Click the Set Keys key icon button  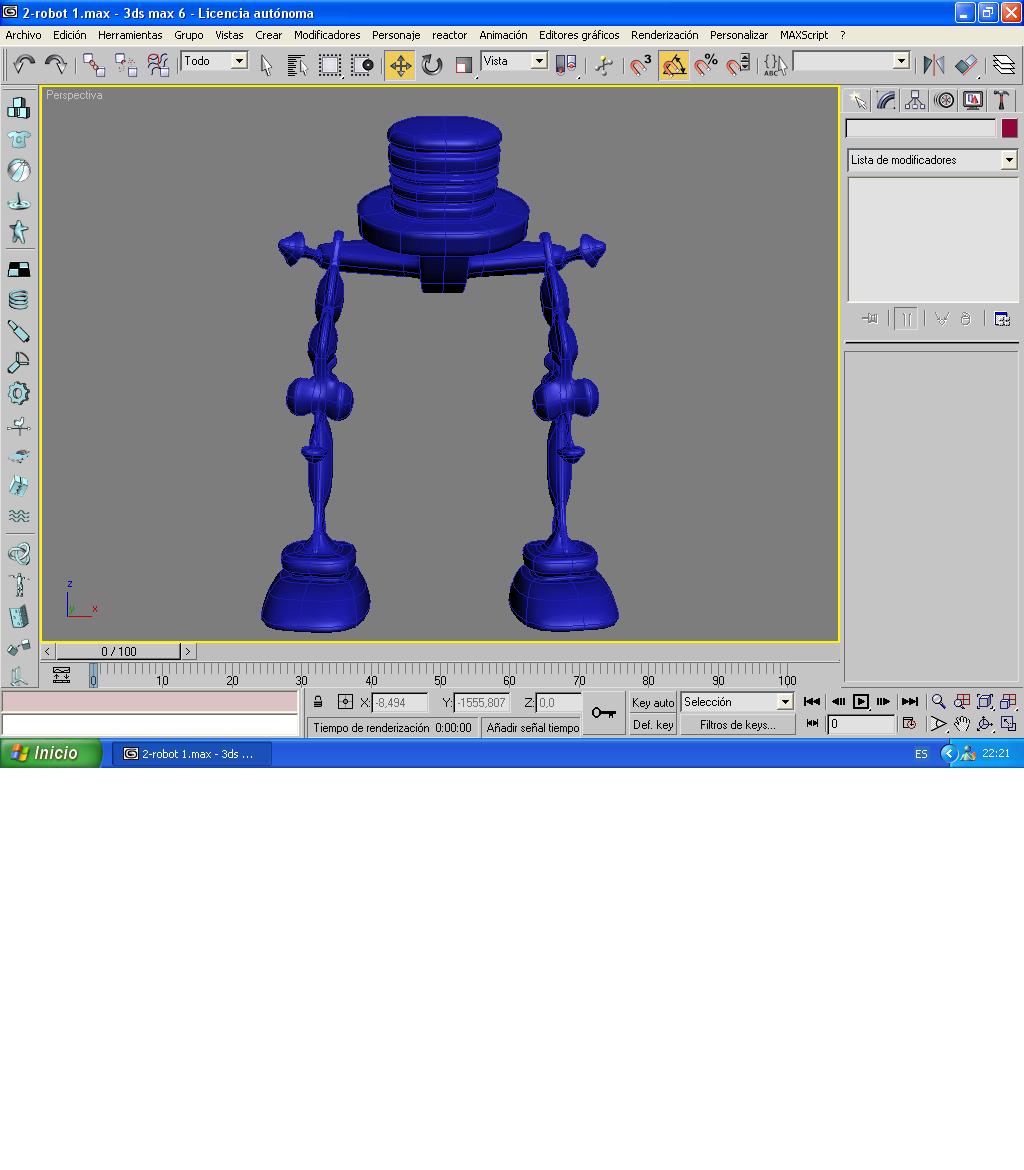[x=604, y=713]
